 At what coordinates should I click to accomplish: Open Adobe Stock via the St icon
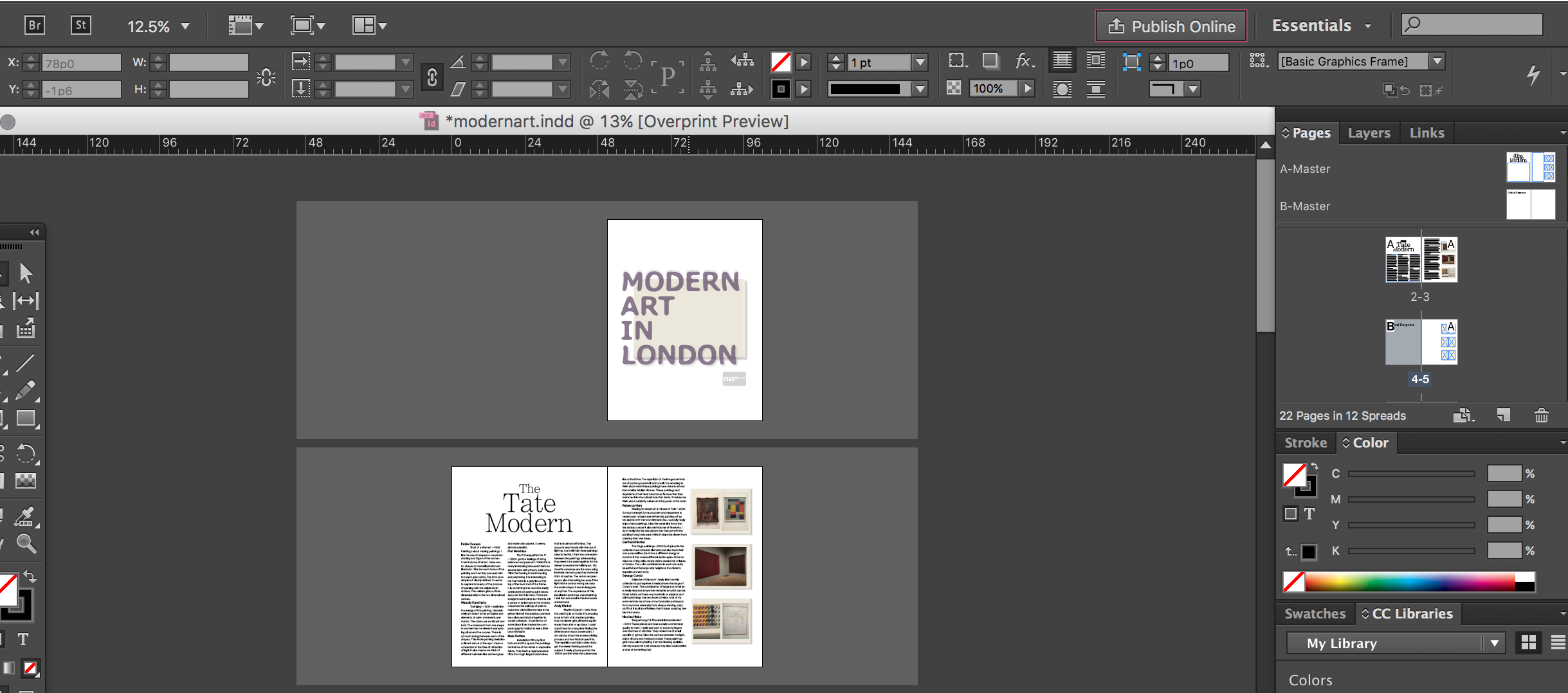coord(82,24)
